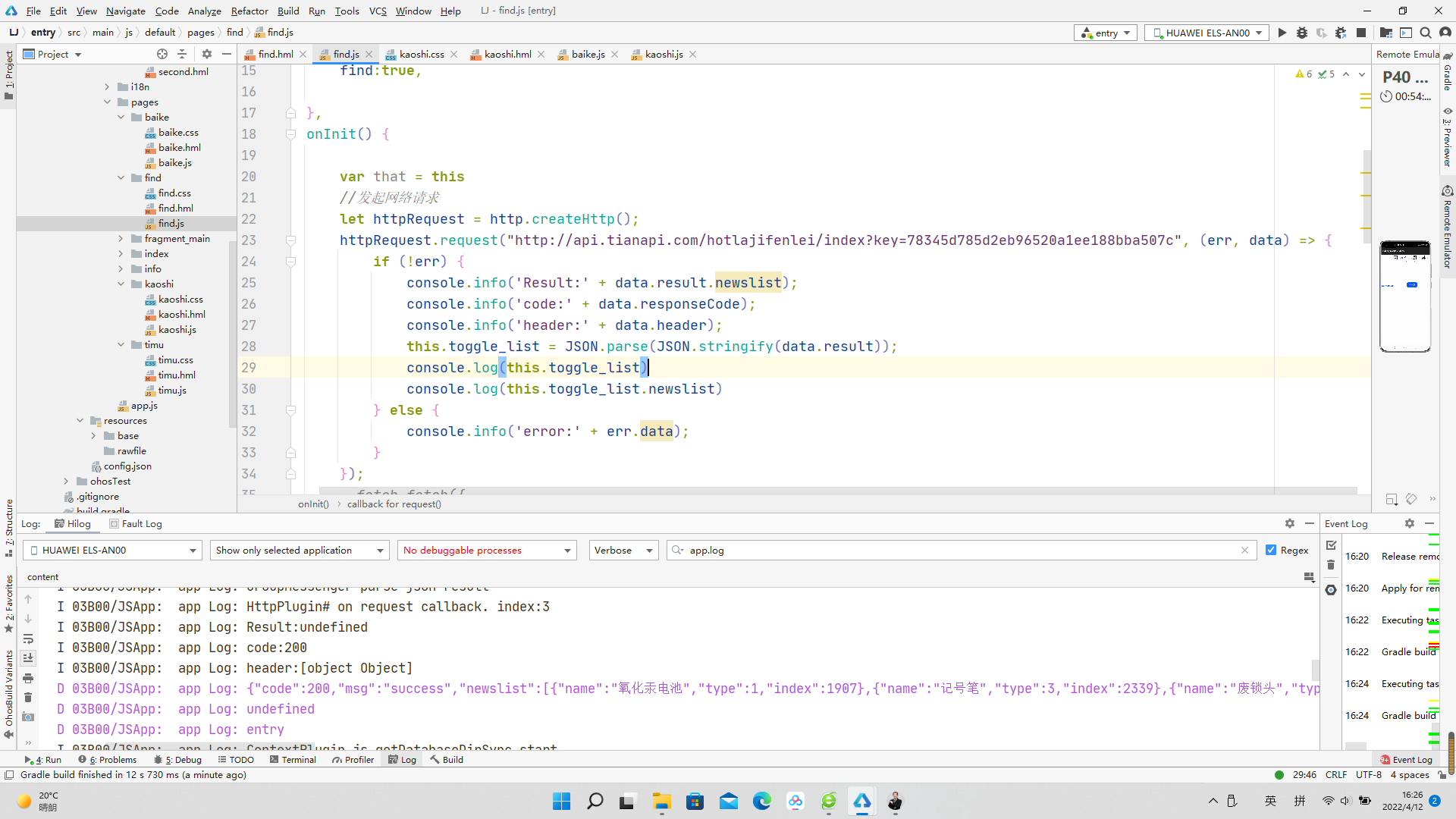Open the Mail app in taskbar

(728, 801)
